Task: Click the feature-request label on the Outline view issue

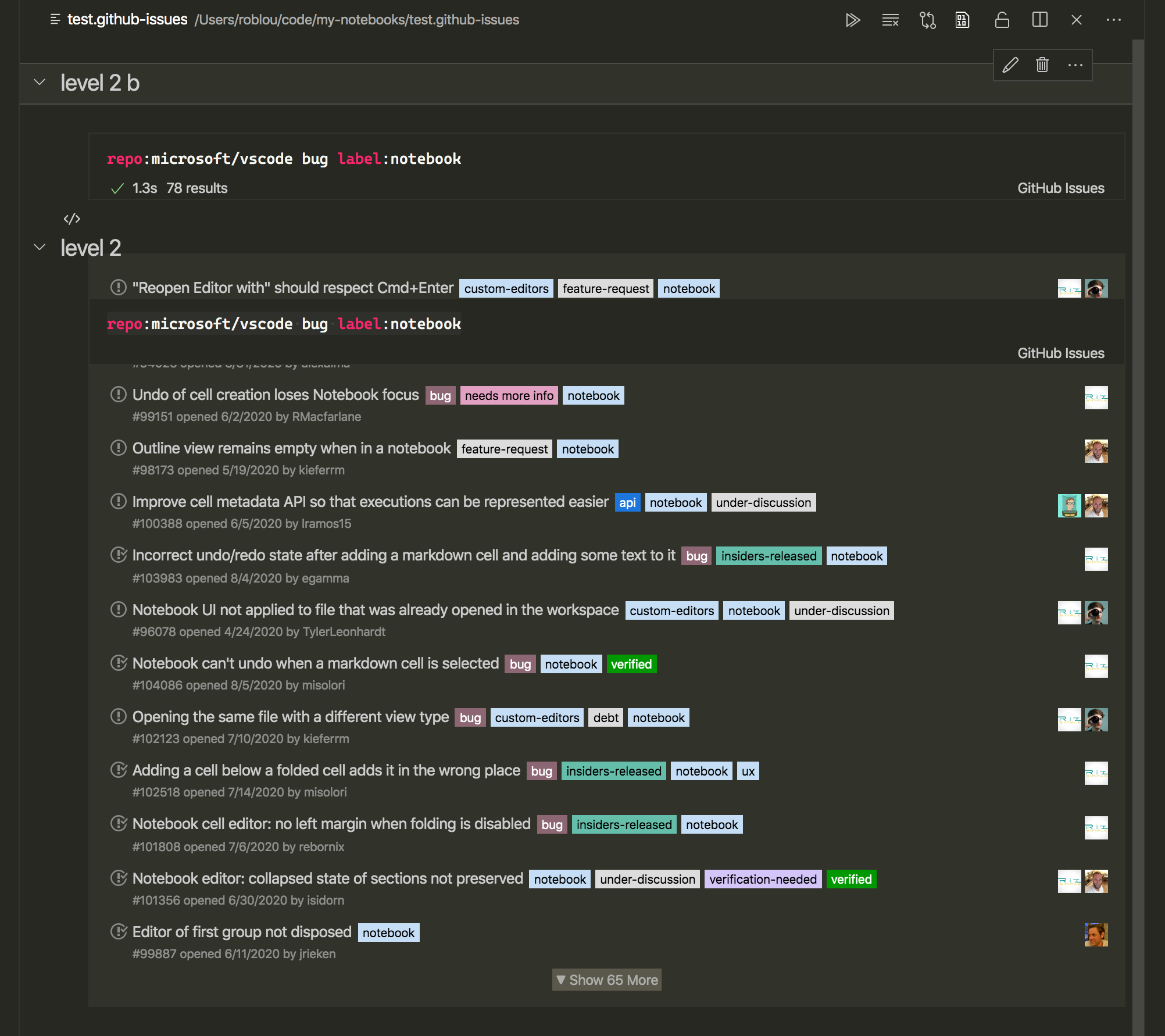Action: tap(505, 449)
